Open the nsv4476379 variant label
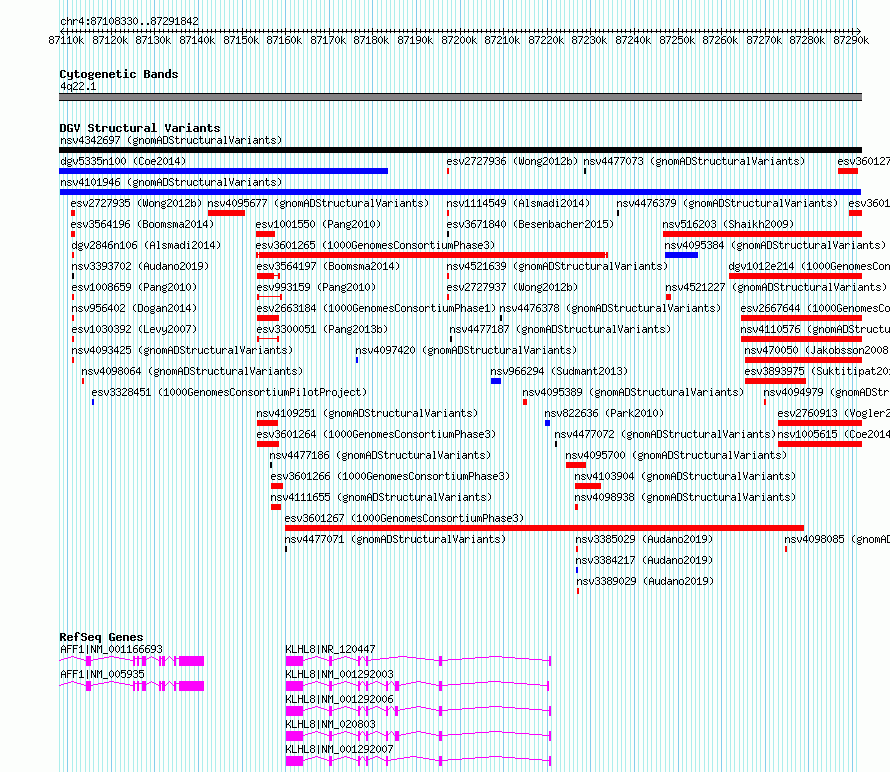Image resolution: width=890 pixels, height=772 pixels. [728, 203]
